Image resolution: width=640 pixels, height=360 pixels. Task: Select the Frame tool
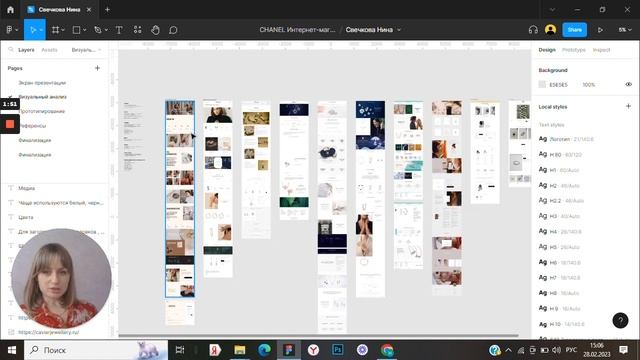click(56, 30)
